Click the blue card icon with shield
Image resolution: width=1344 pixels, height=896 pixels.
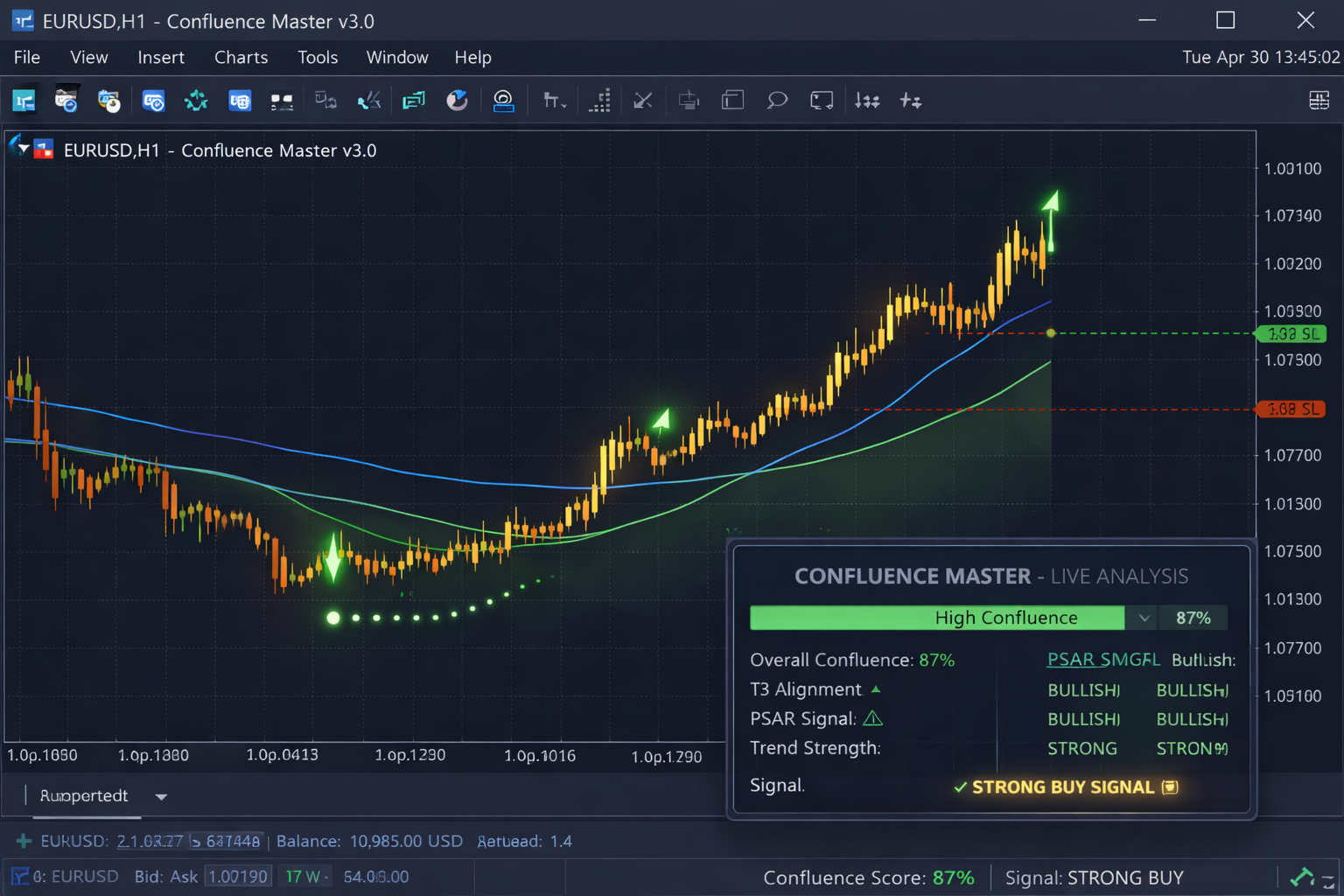(x=153, y=101)
